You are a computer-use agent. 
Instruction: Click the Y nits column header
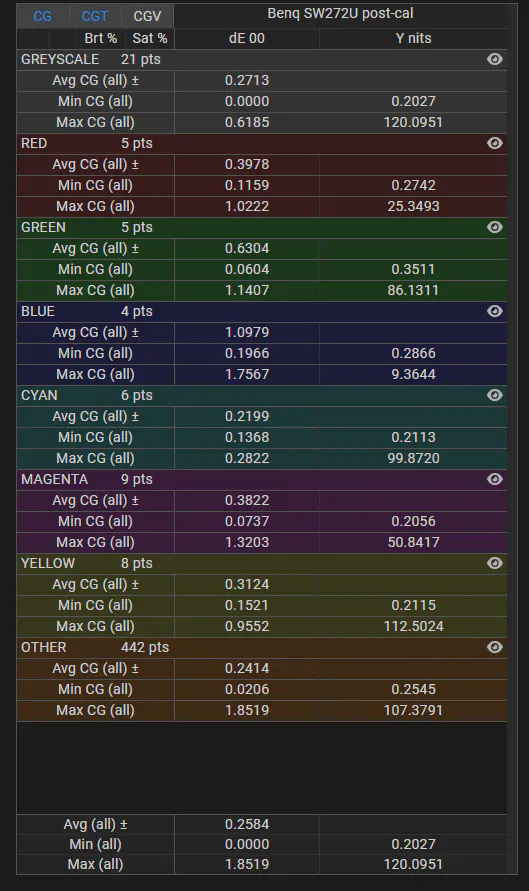(x=413, y=38)
